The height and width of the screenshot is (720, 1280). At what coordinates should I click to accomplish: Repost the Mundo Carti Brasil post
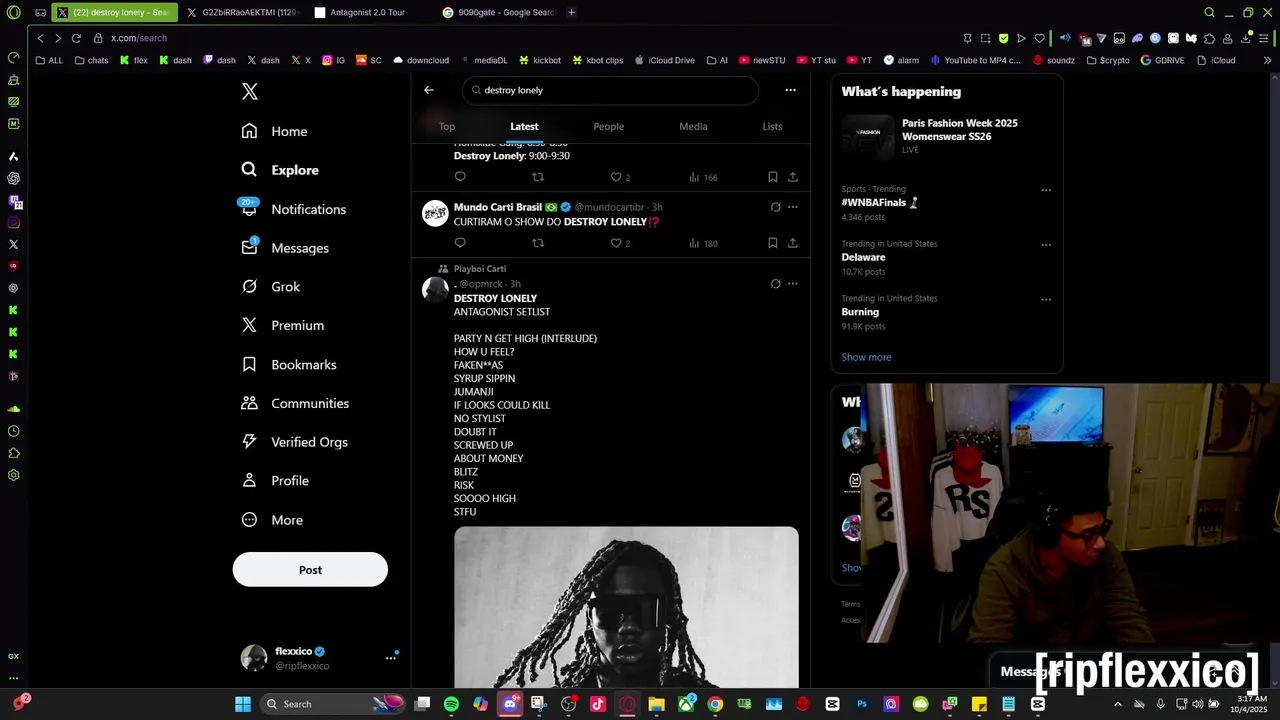click(538, 243)
